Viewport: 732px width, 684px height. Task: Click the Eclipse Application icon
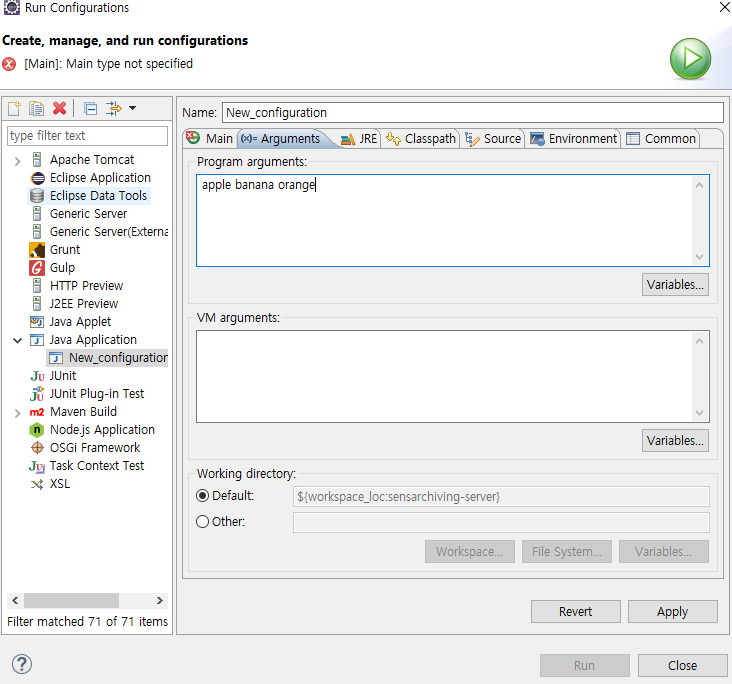(37, 178)
